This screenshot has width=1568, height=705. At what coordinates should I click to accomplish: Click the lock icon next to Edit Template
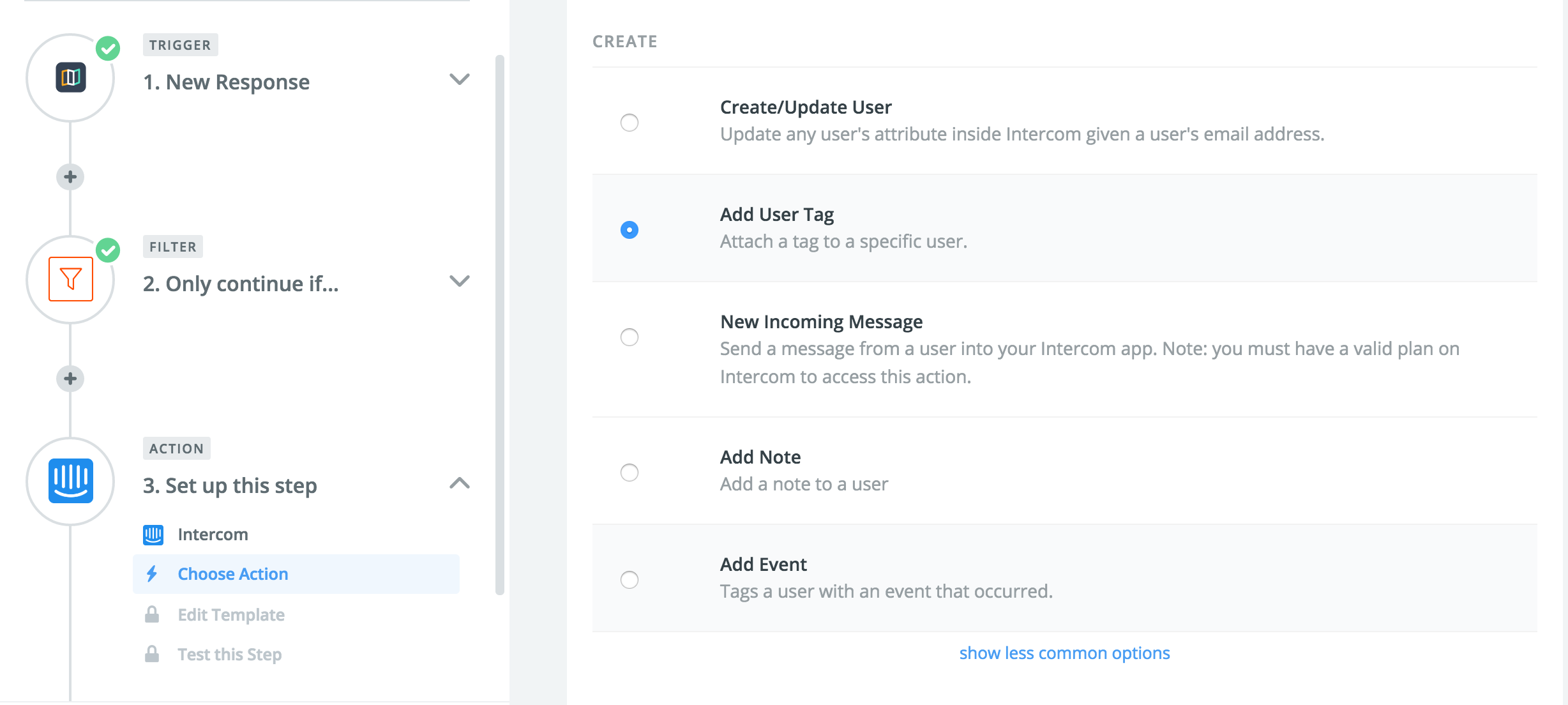(153, 614)
